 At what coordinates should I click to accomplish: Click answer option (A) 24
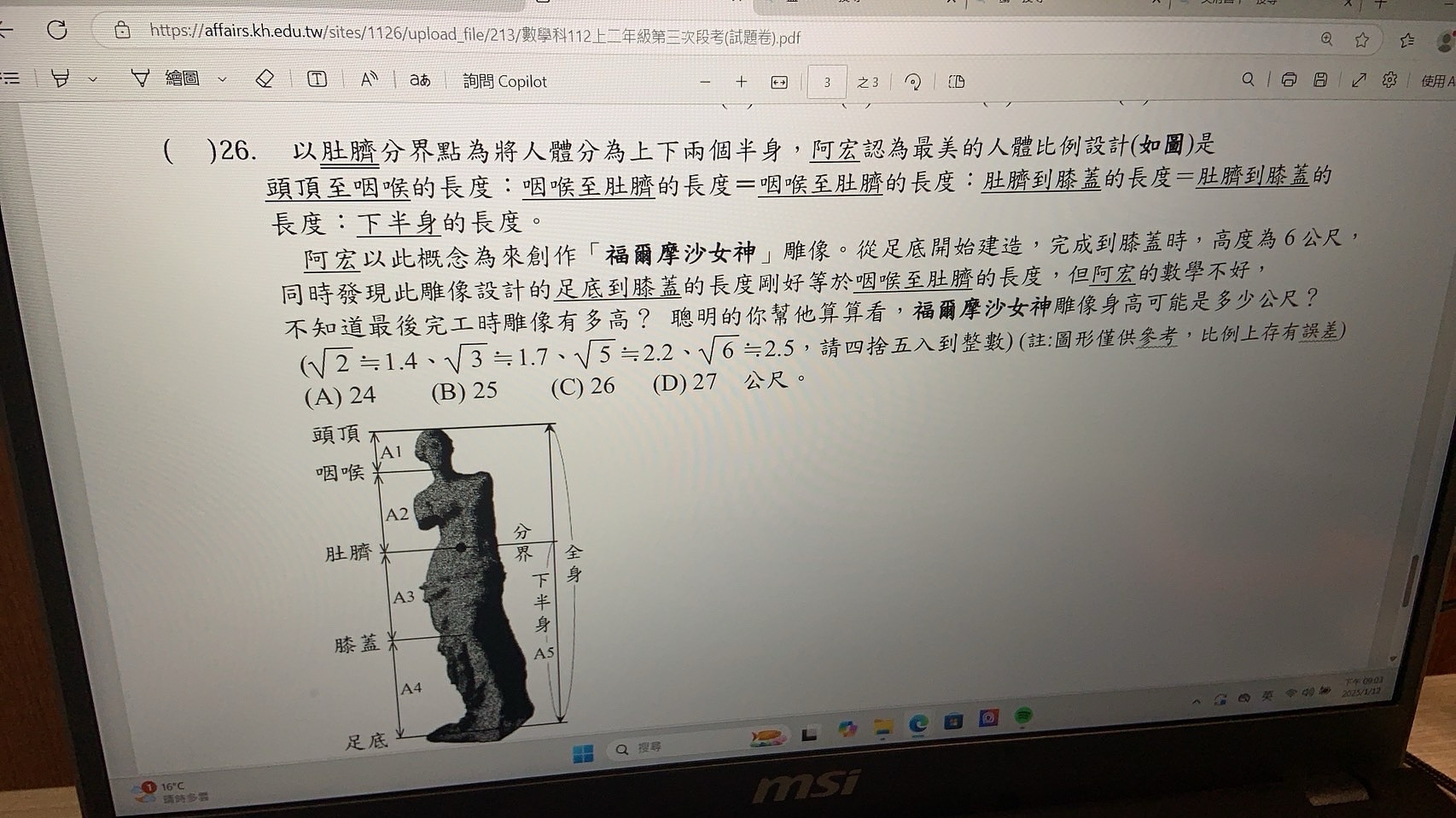[x=340, y=395]
